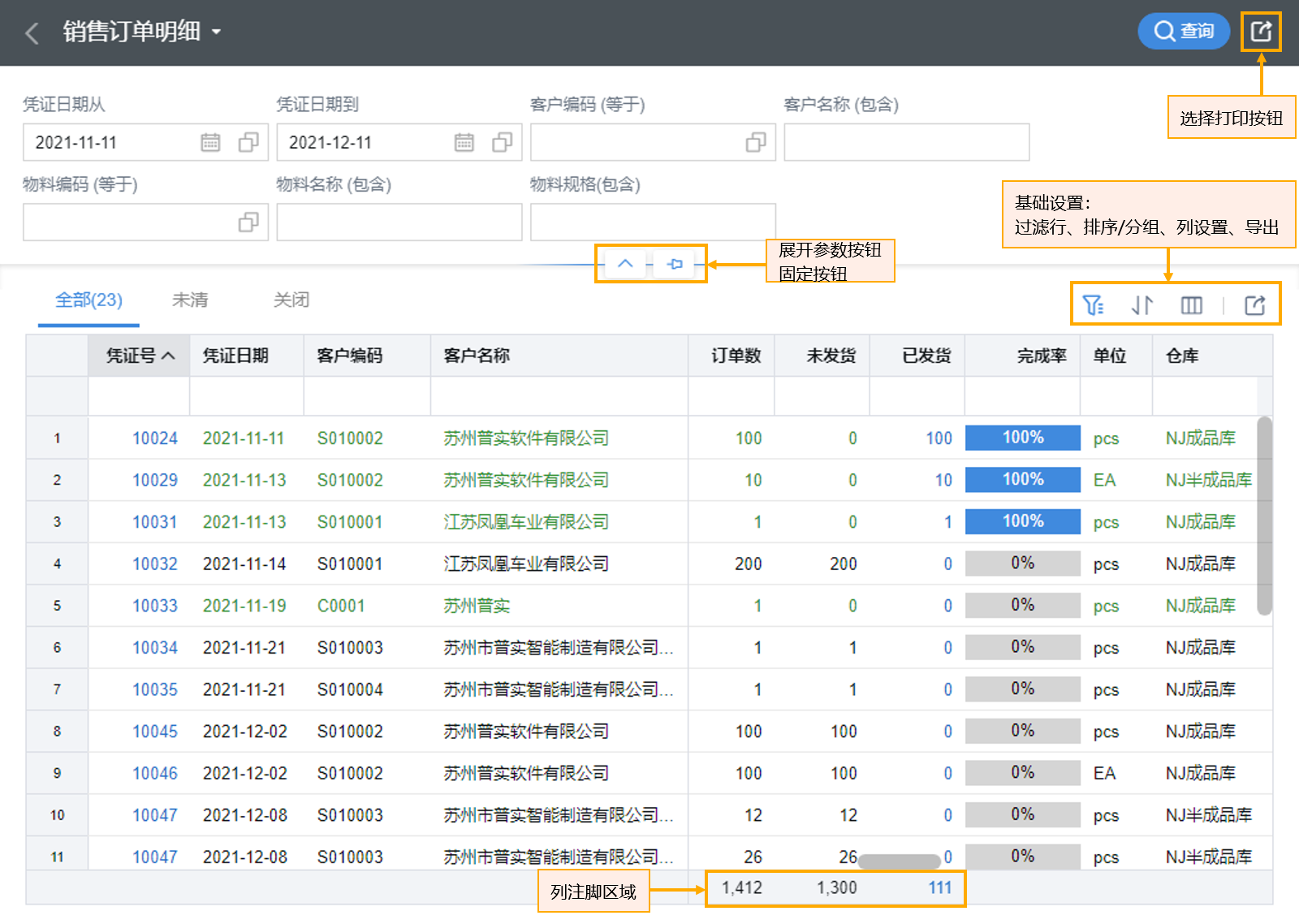Open voucher link 10032
Screen dimensions: 1299x924
pos(155,563)
